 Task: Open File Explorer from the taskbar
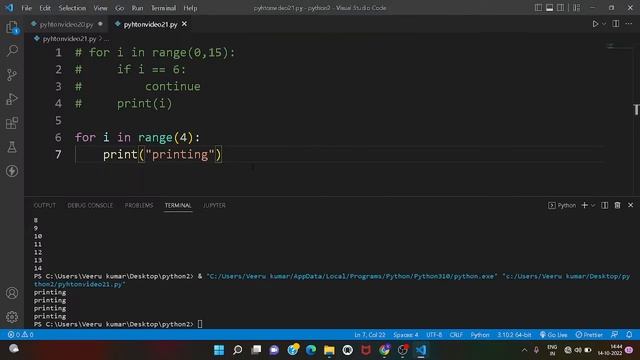pyautogui.click(x=329, y=350)
